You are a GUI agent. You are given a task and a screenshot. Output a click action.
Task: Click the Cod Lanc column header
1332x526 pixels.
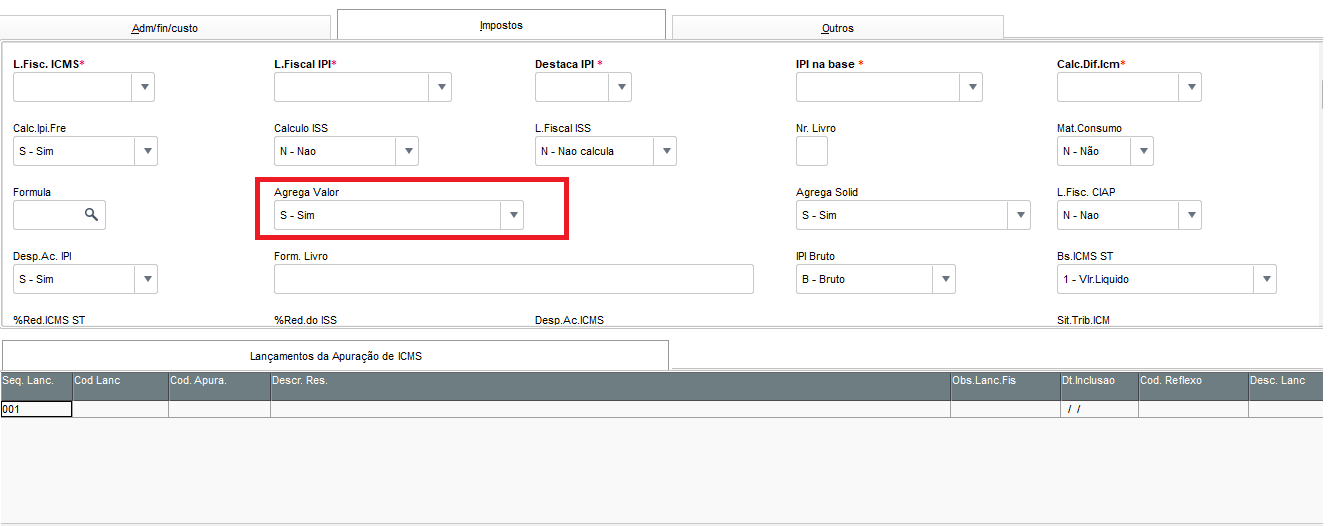(120, 386)
